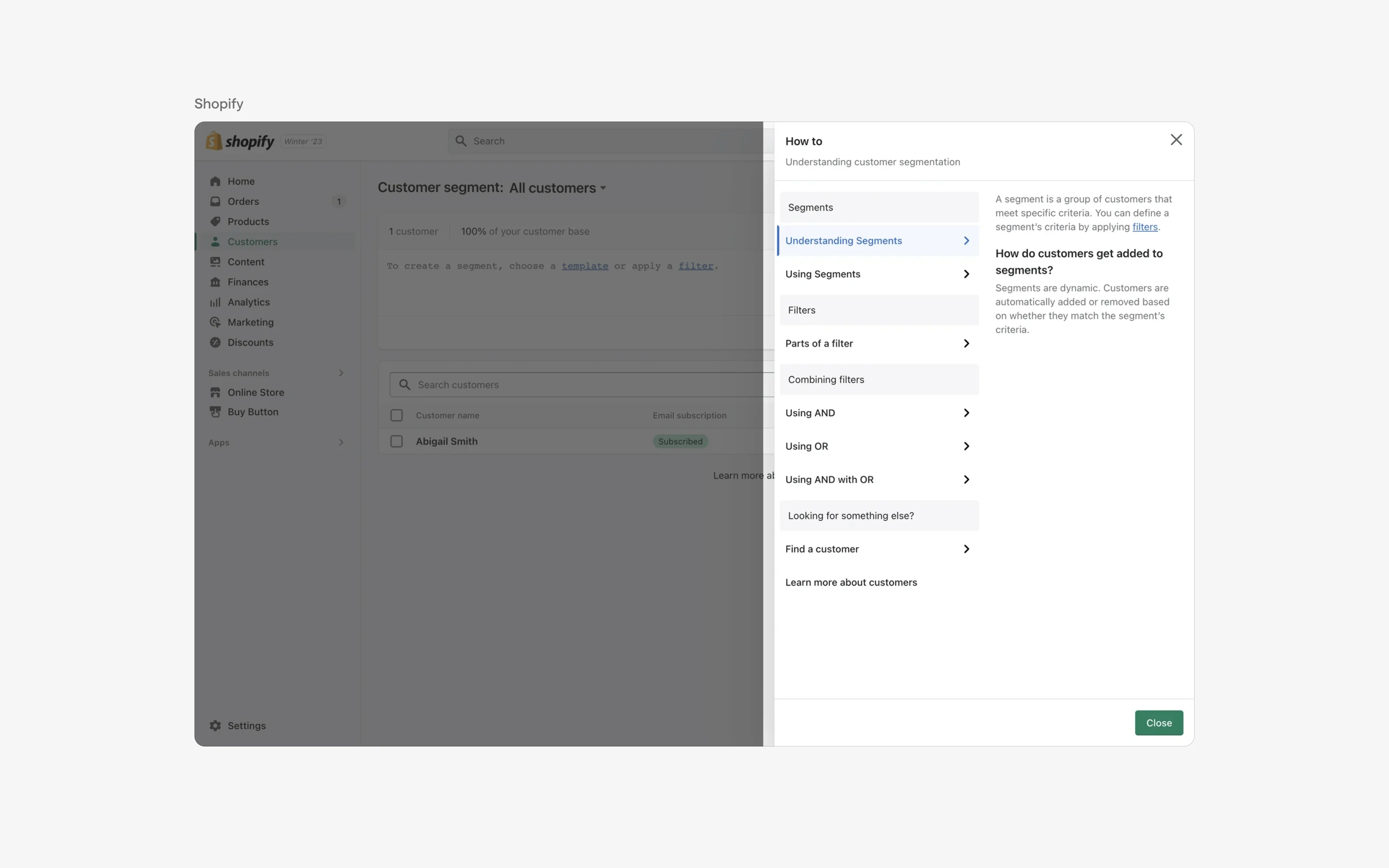Click the Products diamond icon
This screenshot has width=1389, height=868.
coord(215,221)
